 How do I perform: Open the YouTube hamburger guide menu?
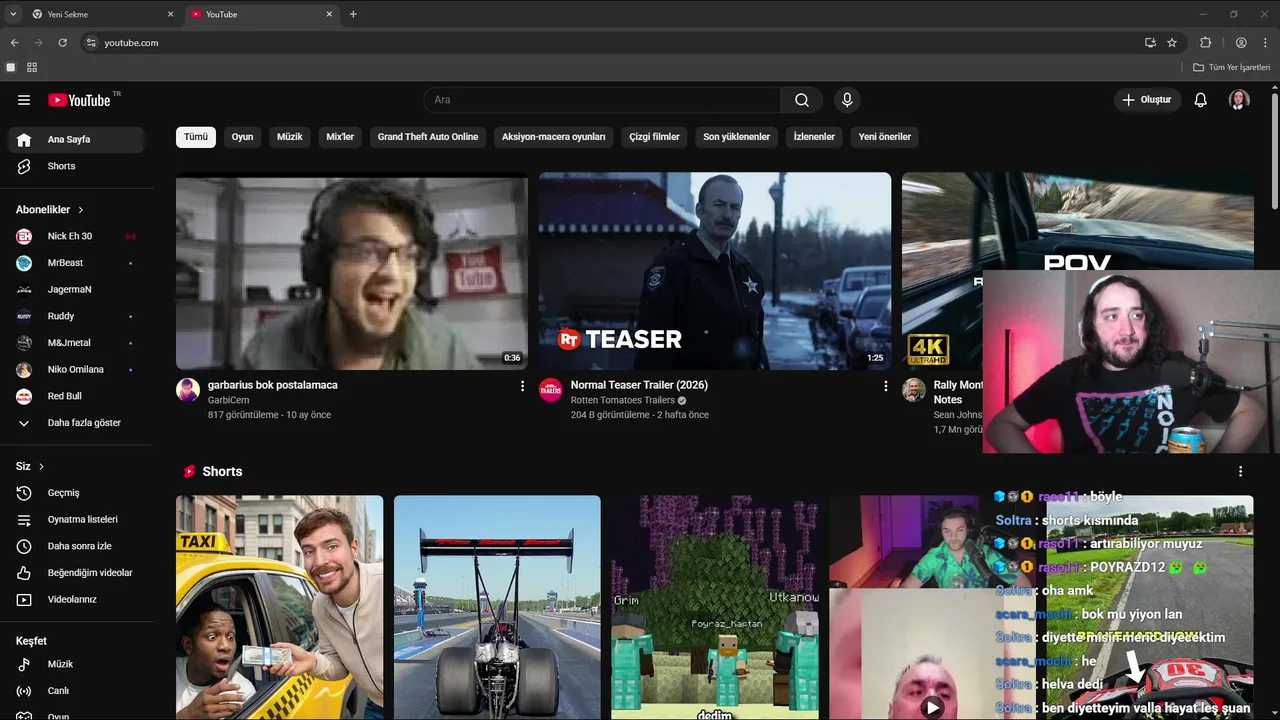coord(24,100)
